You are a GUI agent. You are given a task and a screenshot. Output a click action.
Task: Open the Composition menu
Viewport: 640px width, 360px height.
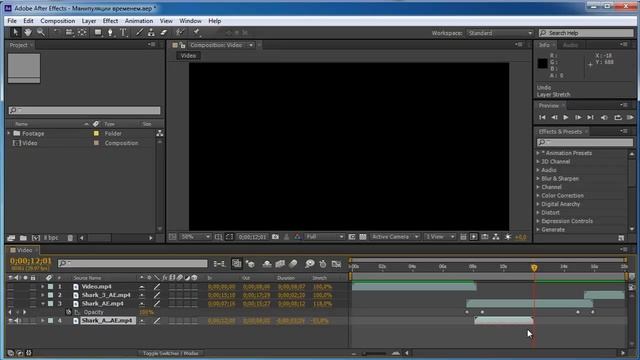coord(58,21)
